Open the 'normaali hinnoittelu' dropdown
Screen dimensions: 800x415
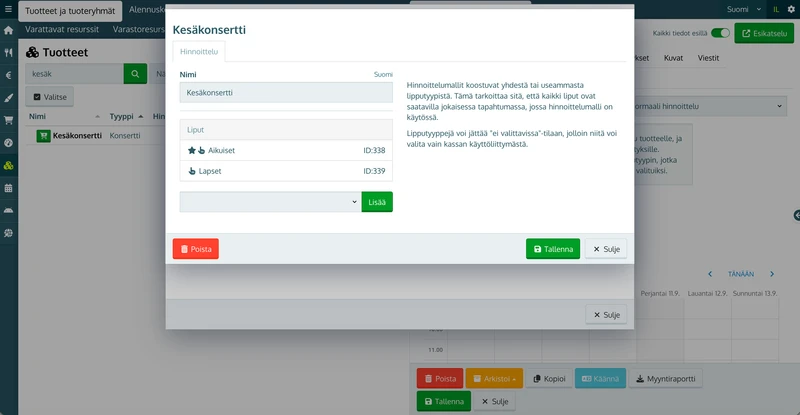click(710, 106)
